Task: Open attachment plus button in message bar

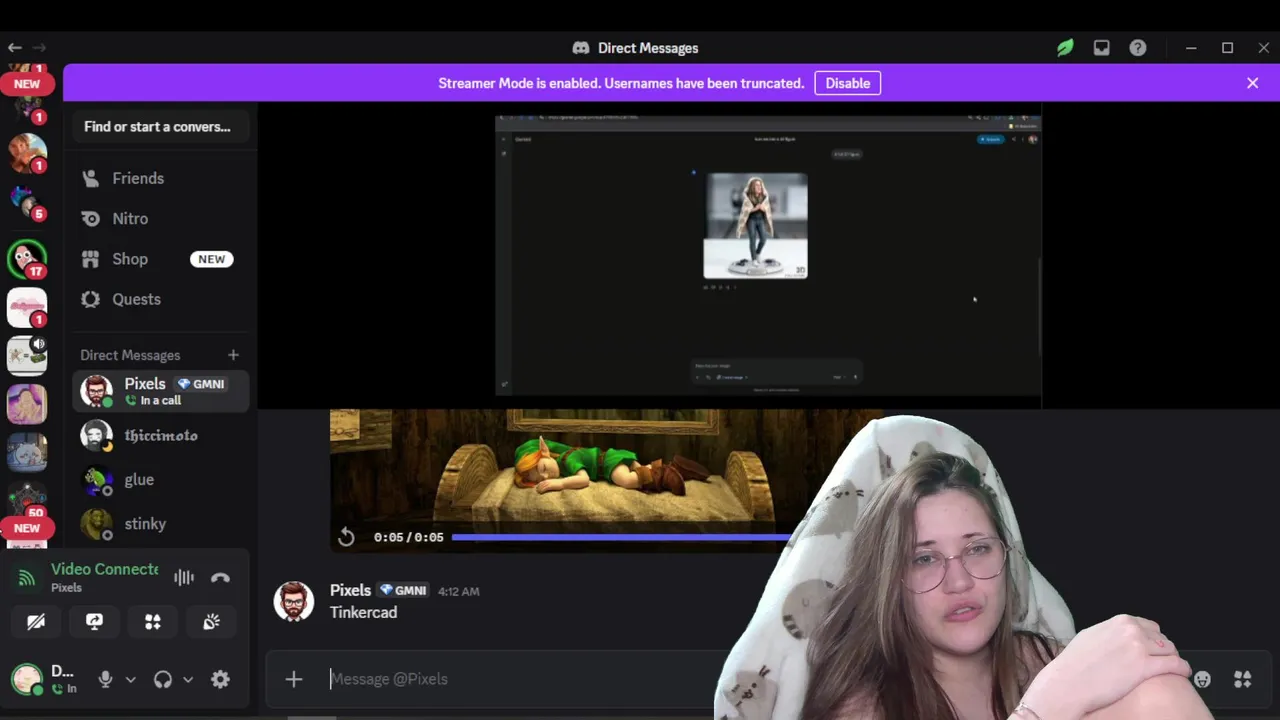Action: (x=294, y=679)
